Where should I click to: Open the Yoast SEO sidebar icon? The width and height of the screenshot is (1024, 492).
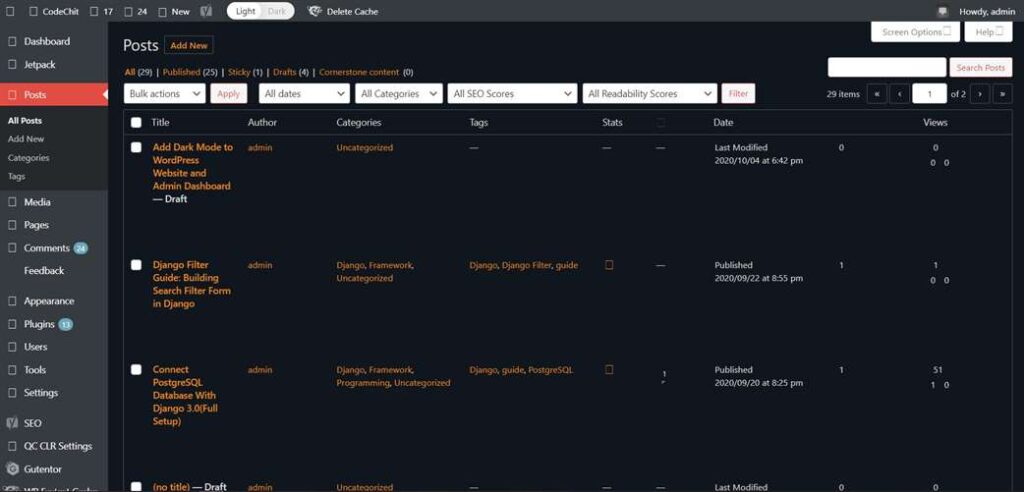11,423
